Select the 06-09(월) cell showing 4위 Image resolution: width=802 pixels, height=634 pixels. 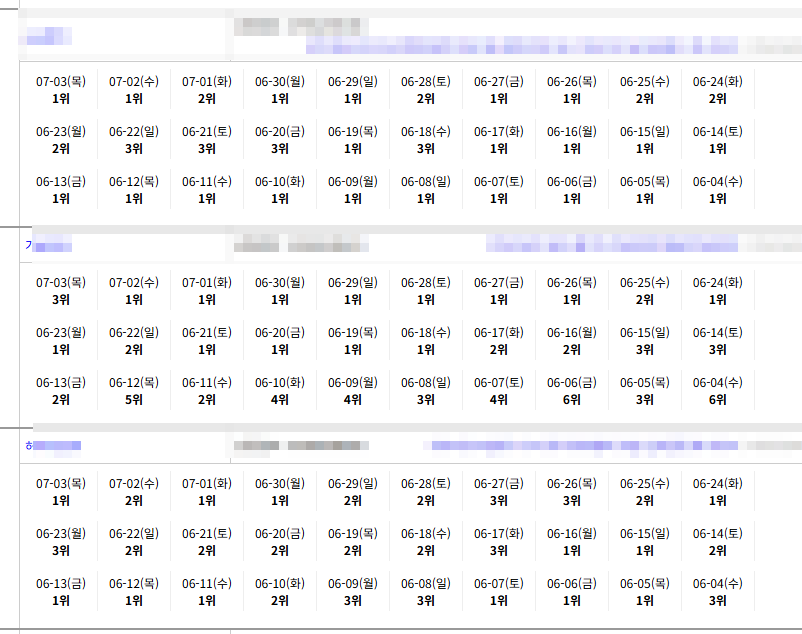coord(353,391)
